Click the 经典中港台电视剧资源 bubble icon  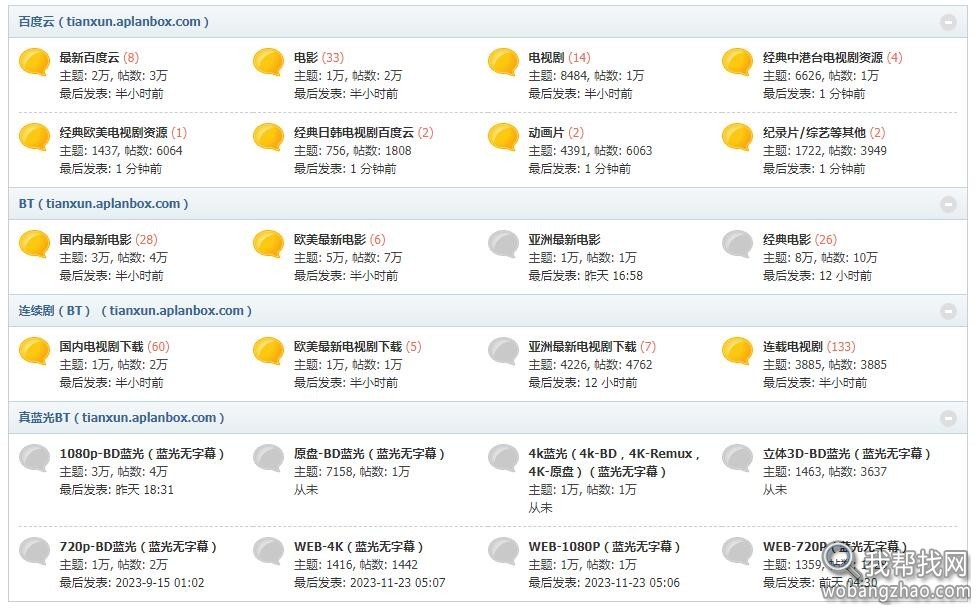738,62
